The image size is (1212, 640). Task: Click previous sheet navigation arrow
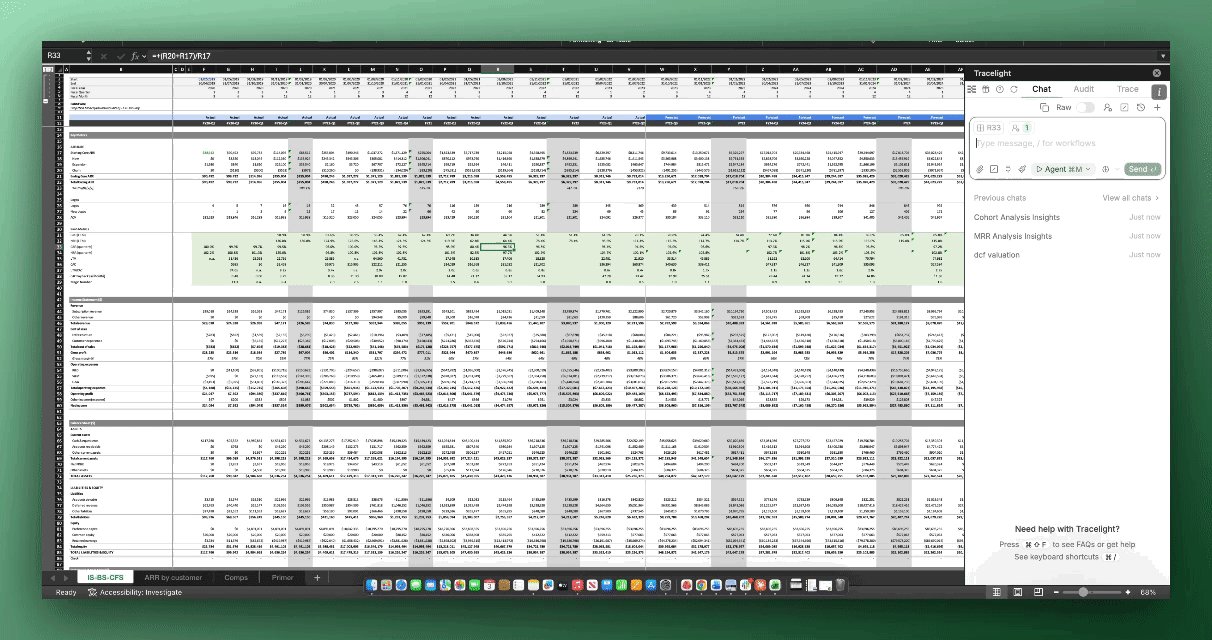pos(53,578)
